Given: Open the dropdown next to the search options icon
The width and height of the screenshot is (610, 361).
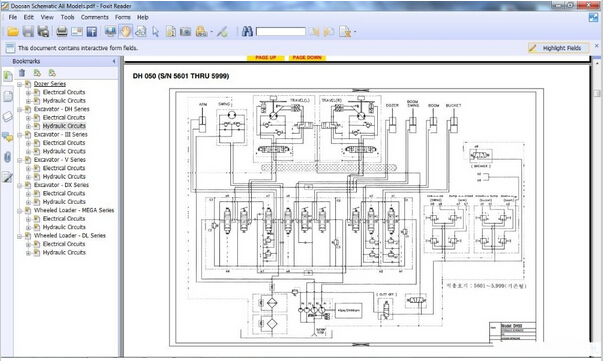Looking at the screenshot, I should (355, 32).
